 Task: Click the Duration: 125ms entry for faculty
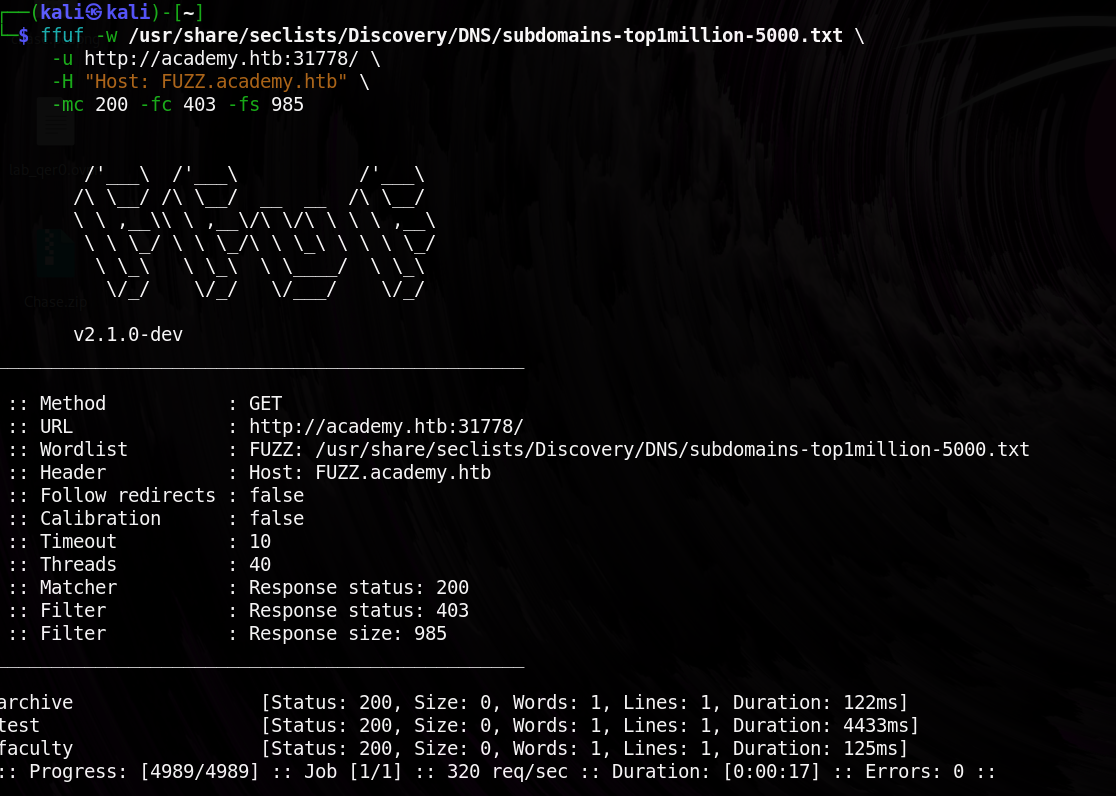[815, 748]
